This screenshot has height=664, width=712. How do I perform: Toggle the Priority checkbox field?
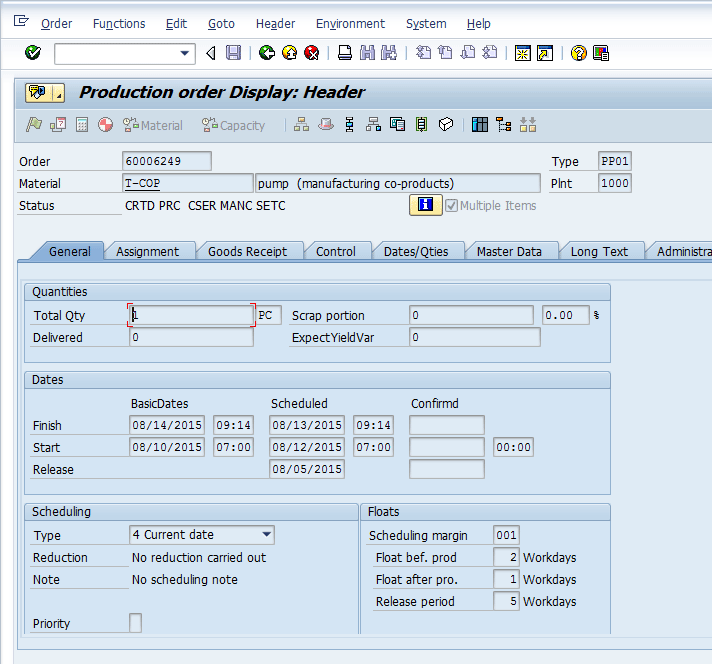pyautogui.click(x=136, y=623)
